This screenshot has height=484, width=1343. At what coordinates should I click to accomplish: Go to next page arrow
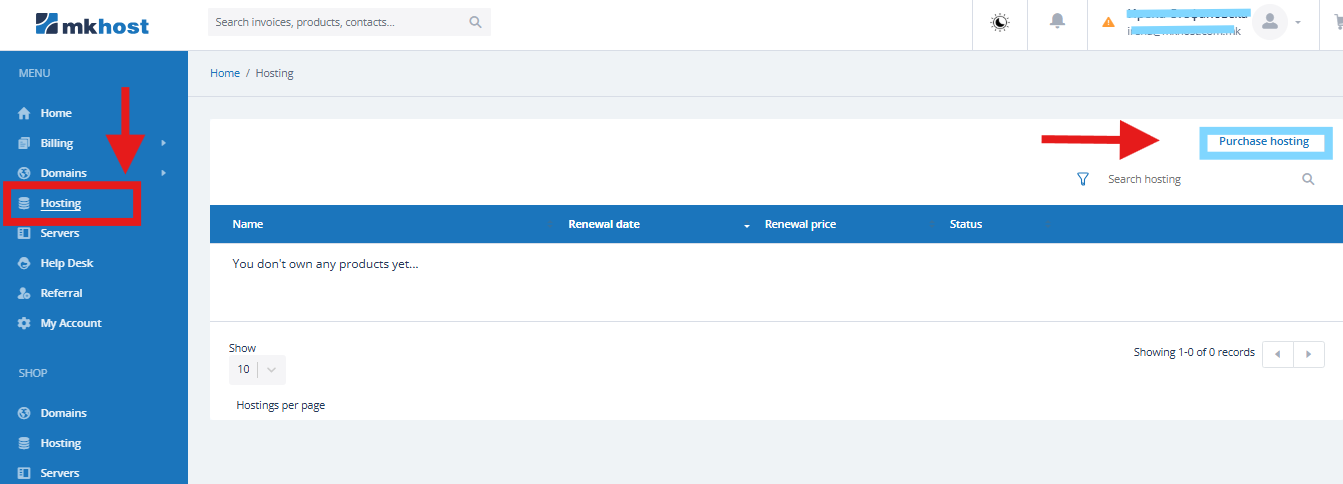coord(1309,355)
